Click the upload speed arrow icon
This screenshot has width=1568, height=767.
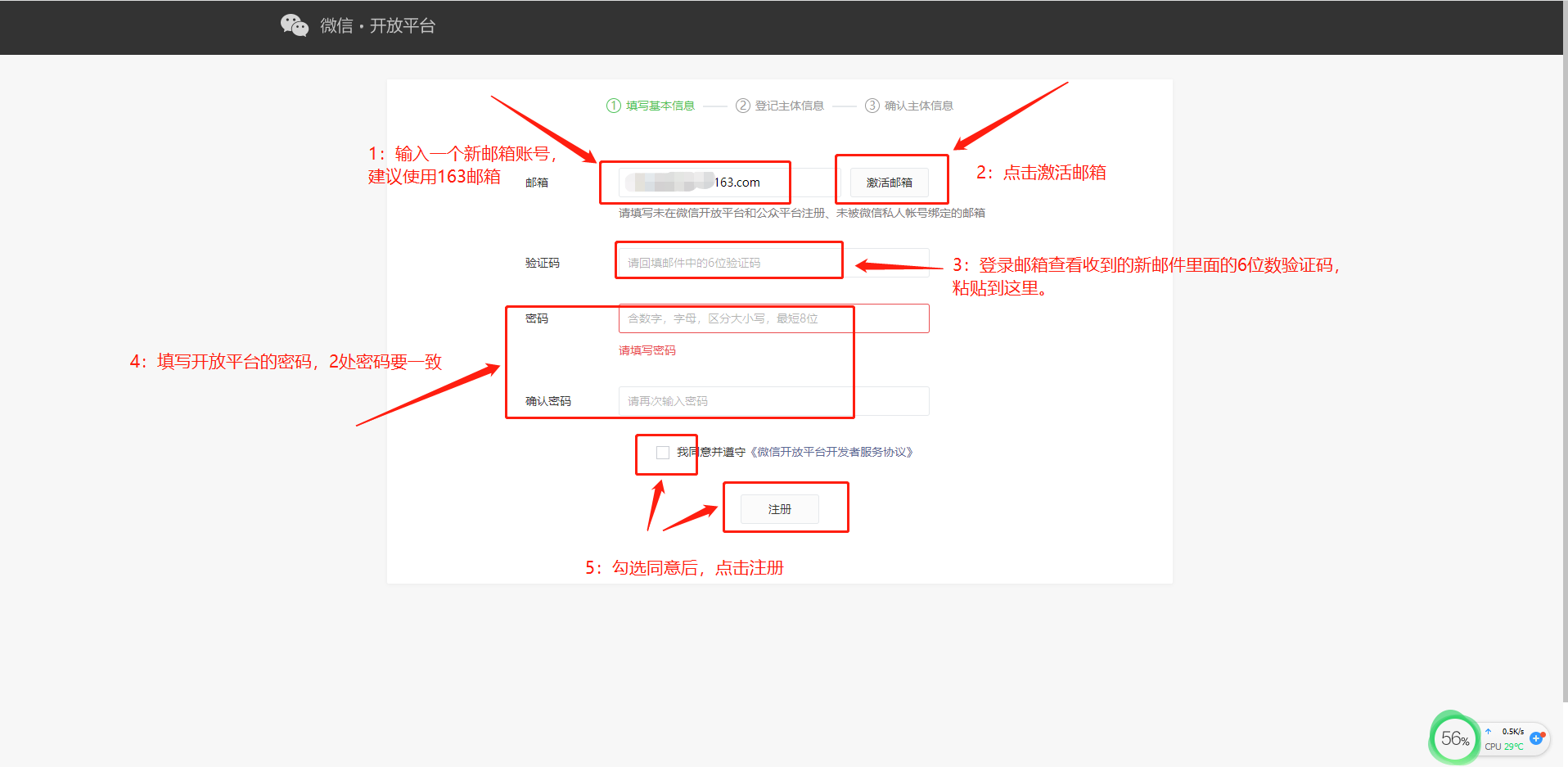(x=1489, y=731)
